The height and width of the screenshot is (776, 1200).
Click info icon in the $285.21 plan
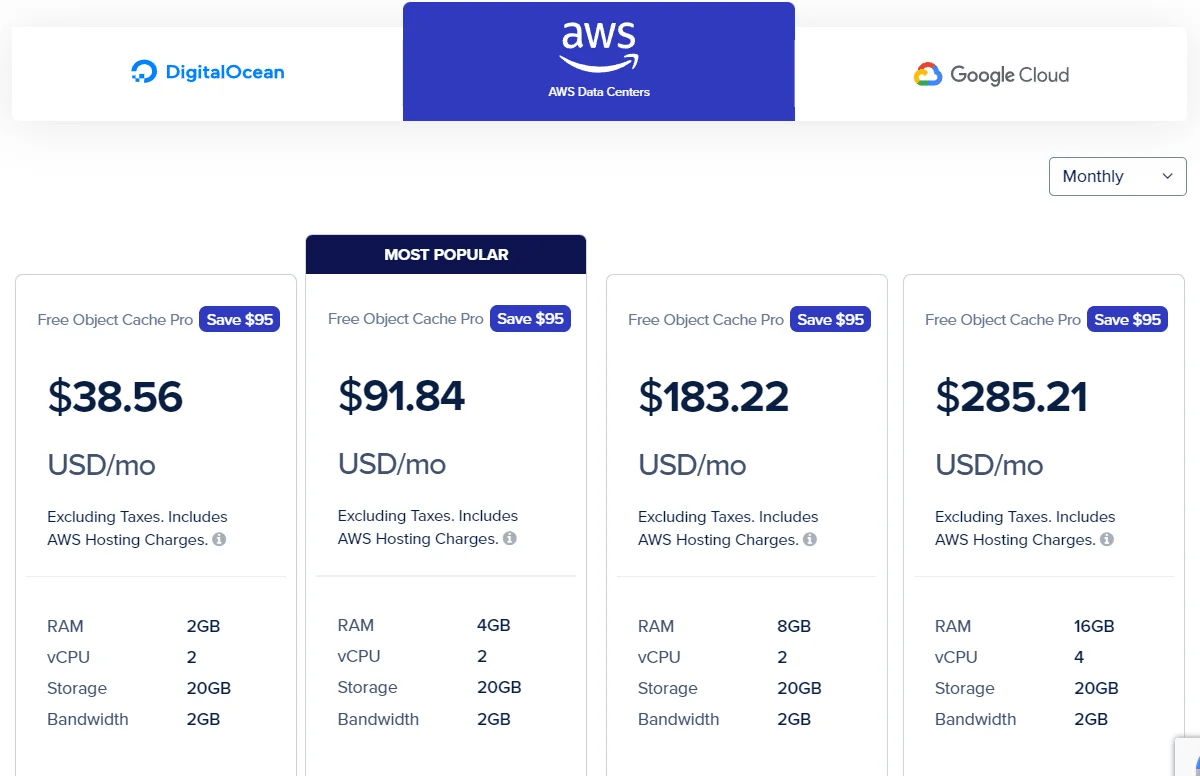[x=1107, y=539]
